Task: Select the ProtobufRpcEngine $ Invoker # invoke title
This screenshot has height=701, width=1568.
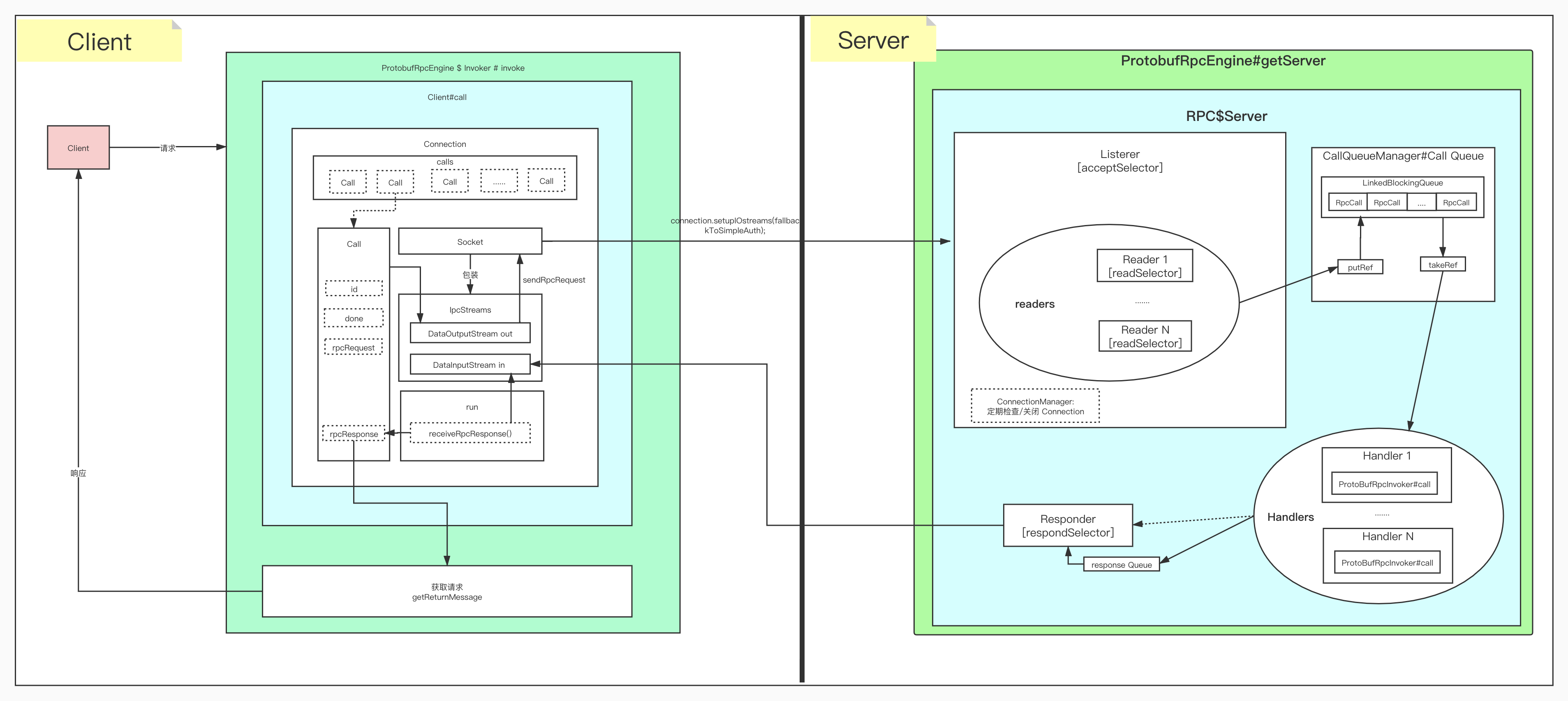Action: [x=453, y=68]
